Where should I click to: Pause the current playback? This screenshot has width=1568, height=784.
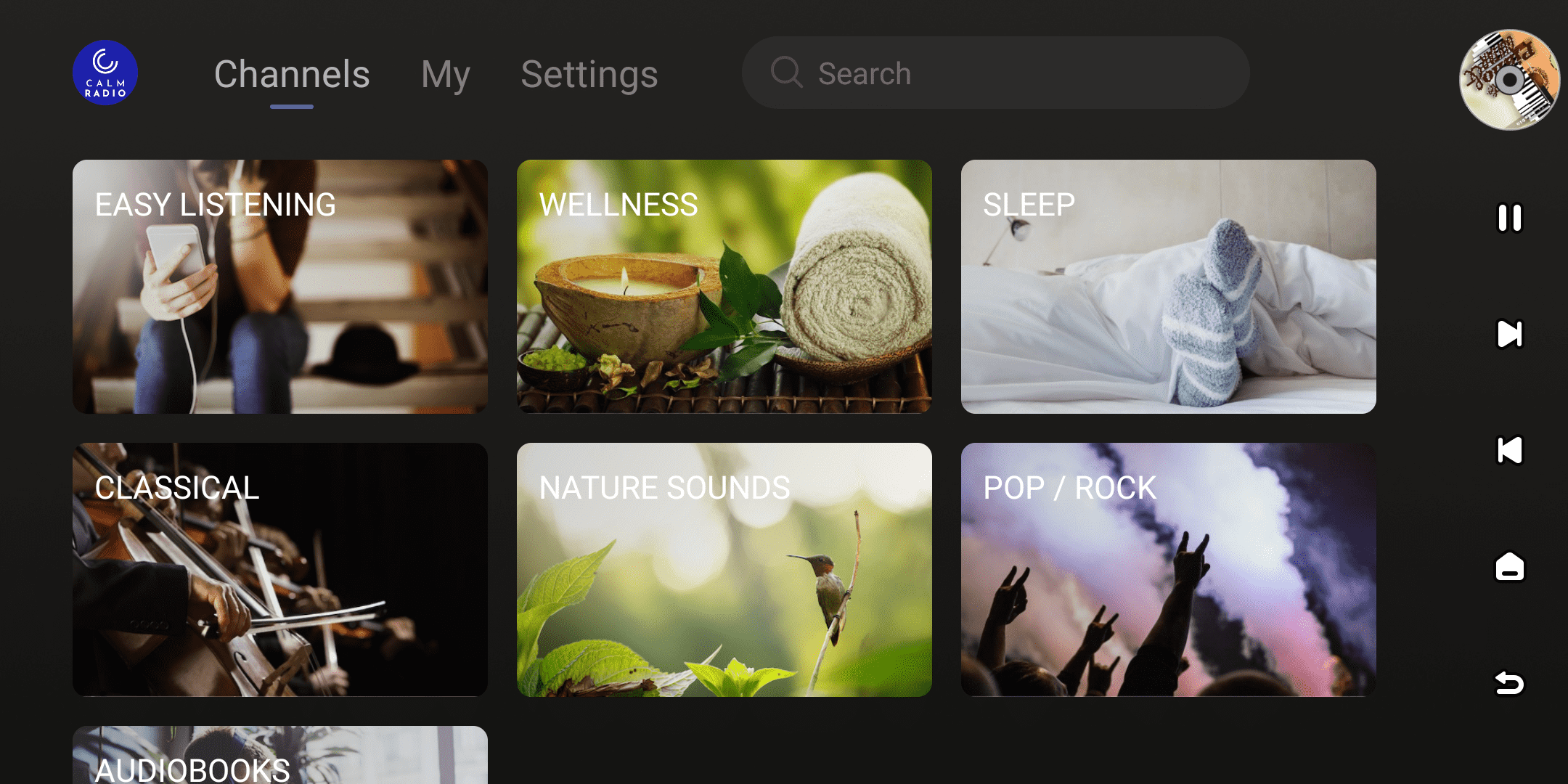pyautogui.click(x=1509, y=218)
